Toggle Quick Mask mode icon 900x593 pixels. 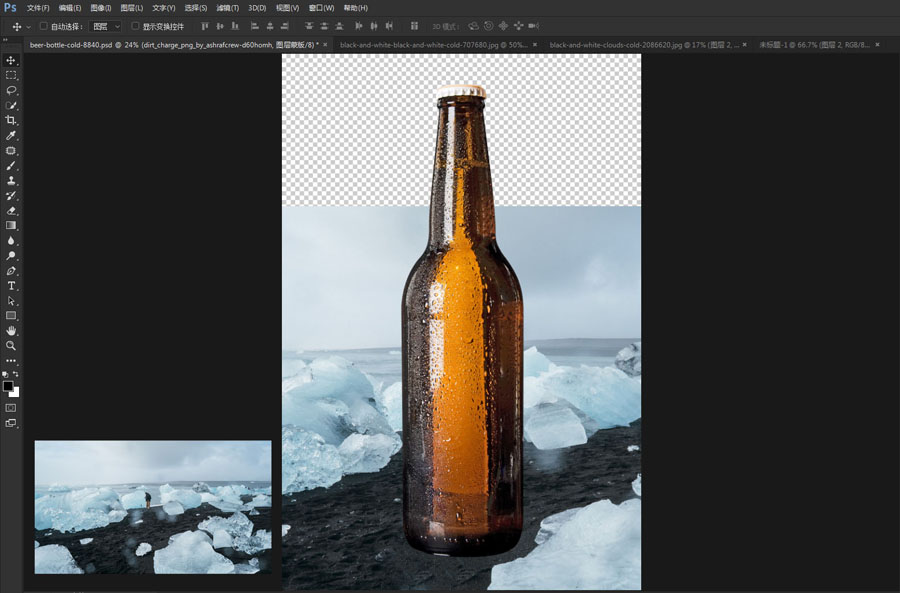click(x=12, y=408)
